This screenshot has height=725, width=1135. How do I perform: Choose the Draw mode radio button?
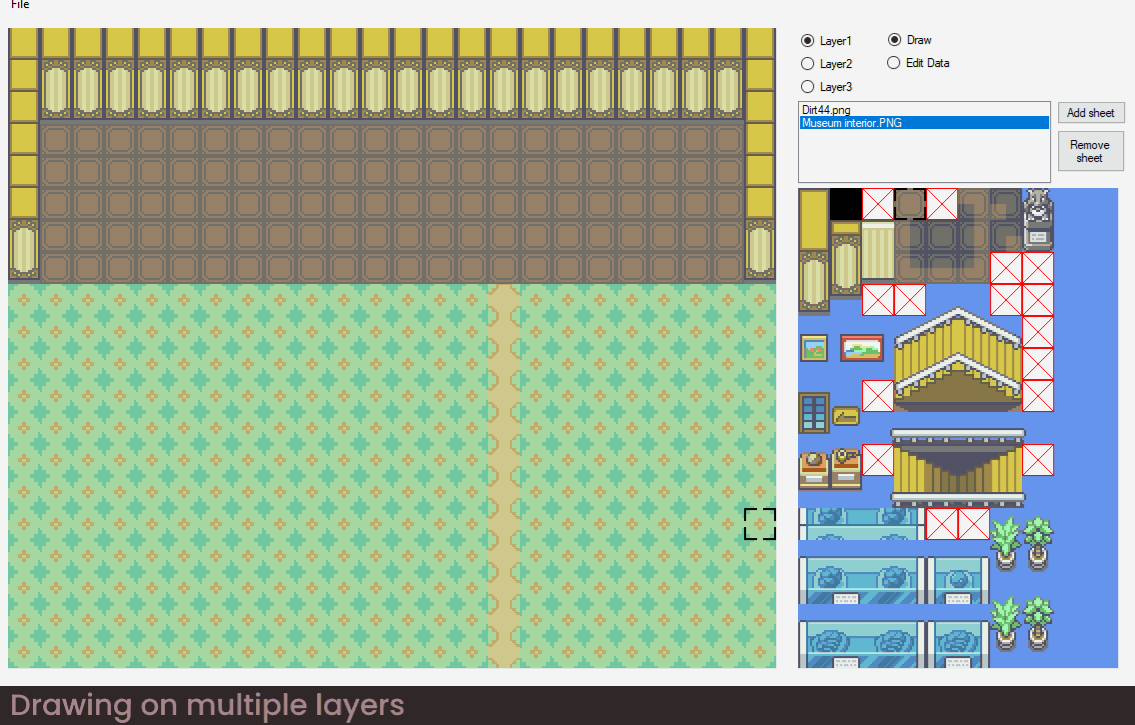[x=895, y=40]
